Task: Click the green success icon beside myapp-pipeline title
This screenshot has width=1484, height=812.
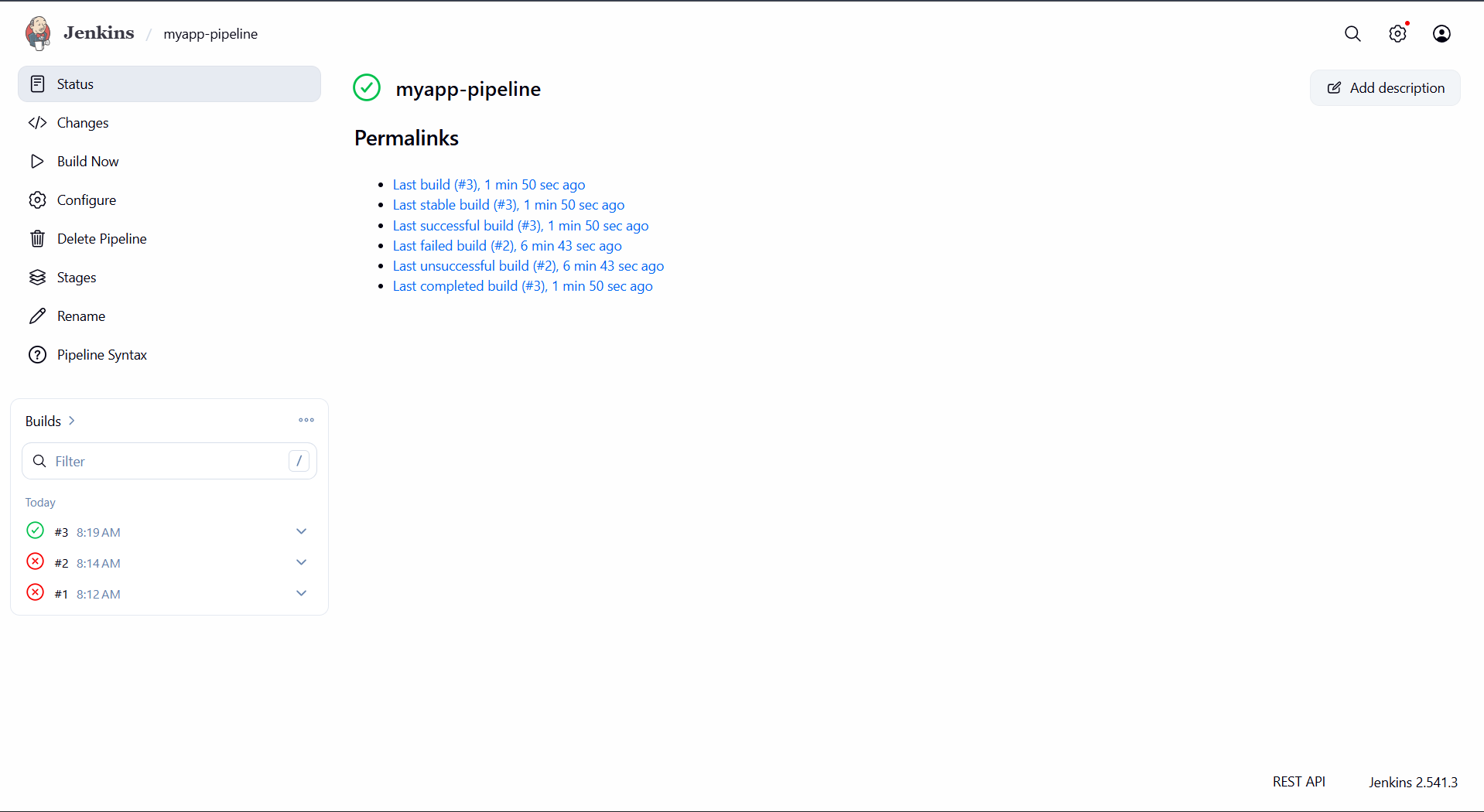Action: (367, 88)
